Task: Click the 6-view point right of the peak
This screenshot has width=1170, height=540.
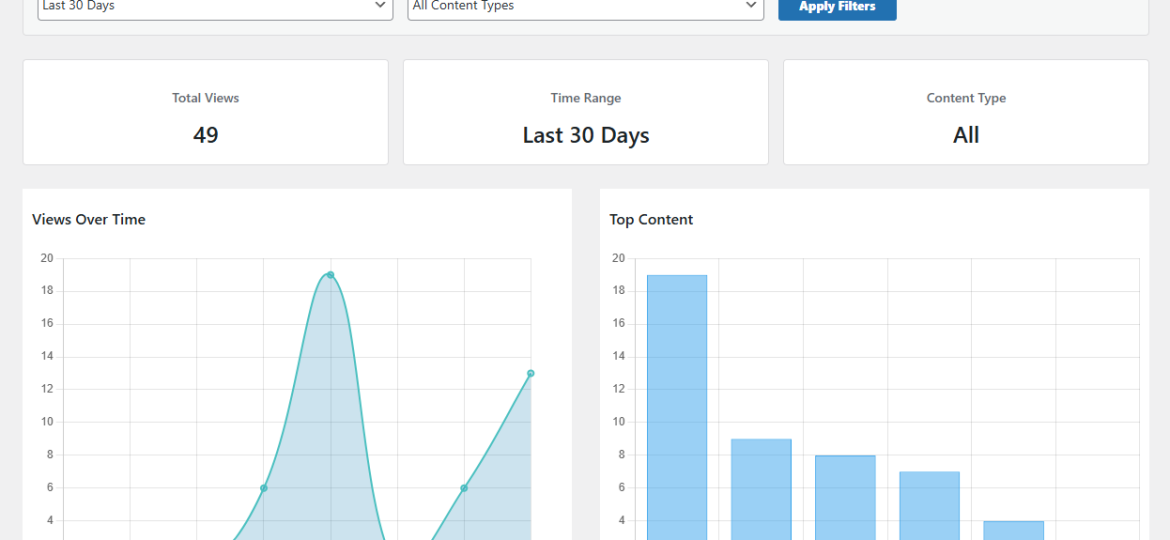Action: [464, 488]
